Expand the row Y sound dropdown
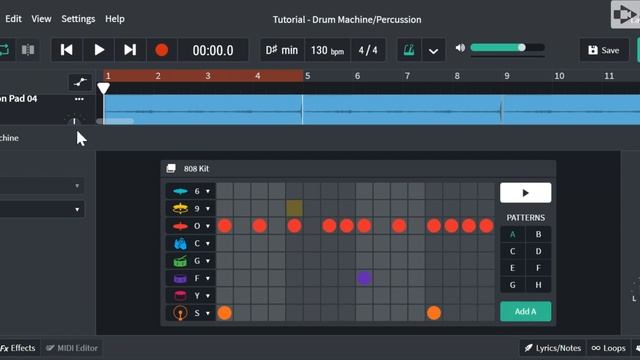Image resolution: width=640 pixels, height=360 pixels. pos(208,296)
